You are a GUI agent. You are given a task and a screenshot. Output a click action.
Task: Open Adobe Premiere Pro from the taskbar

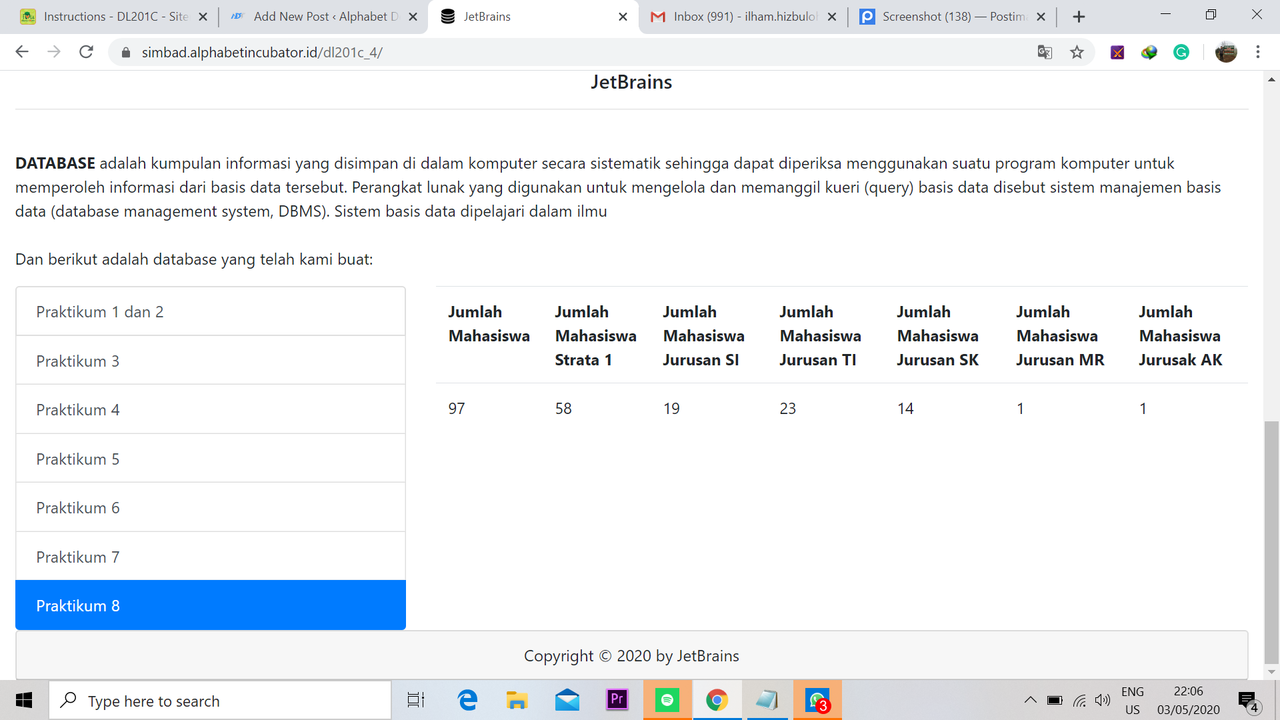pos(617,700)
